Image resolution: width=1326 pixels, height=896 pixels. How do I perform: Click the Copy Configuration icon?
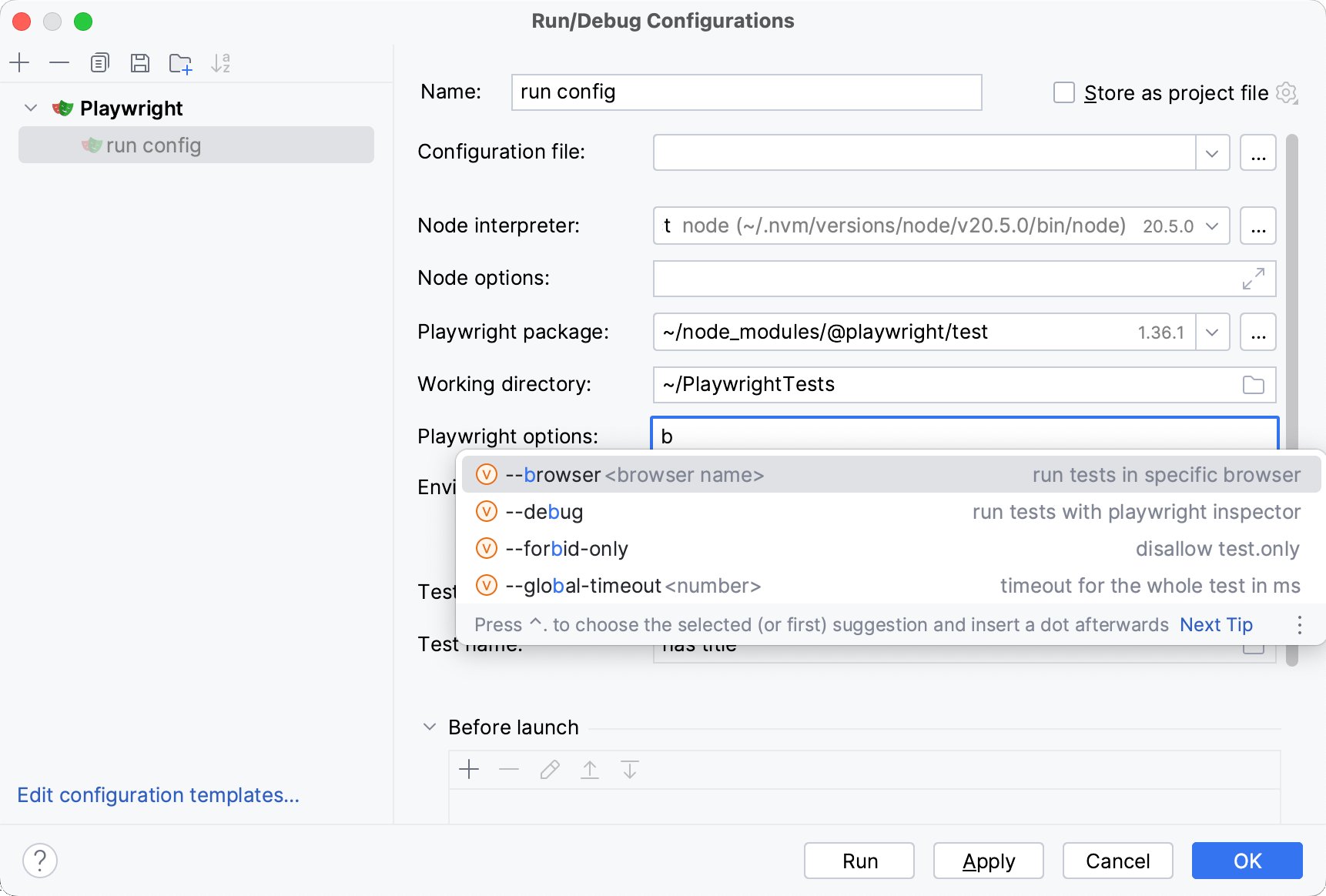click(100, 62)
